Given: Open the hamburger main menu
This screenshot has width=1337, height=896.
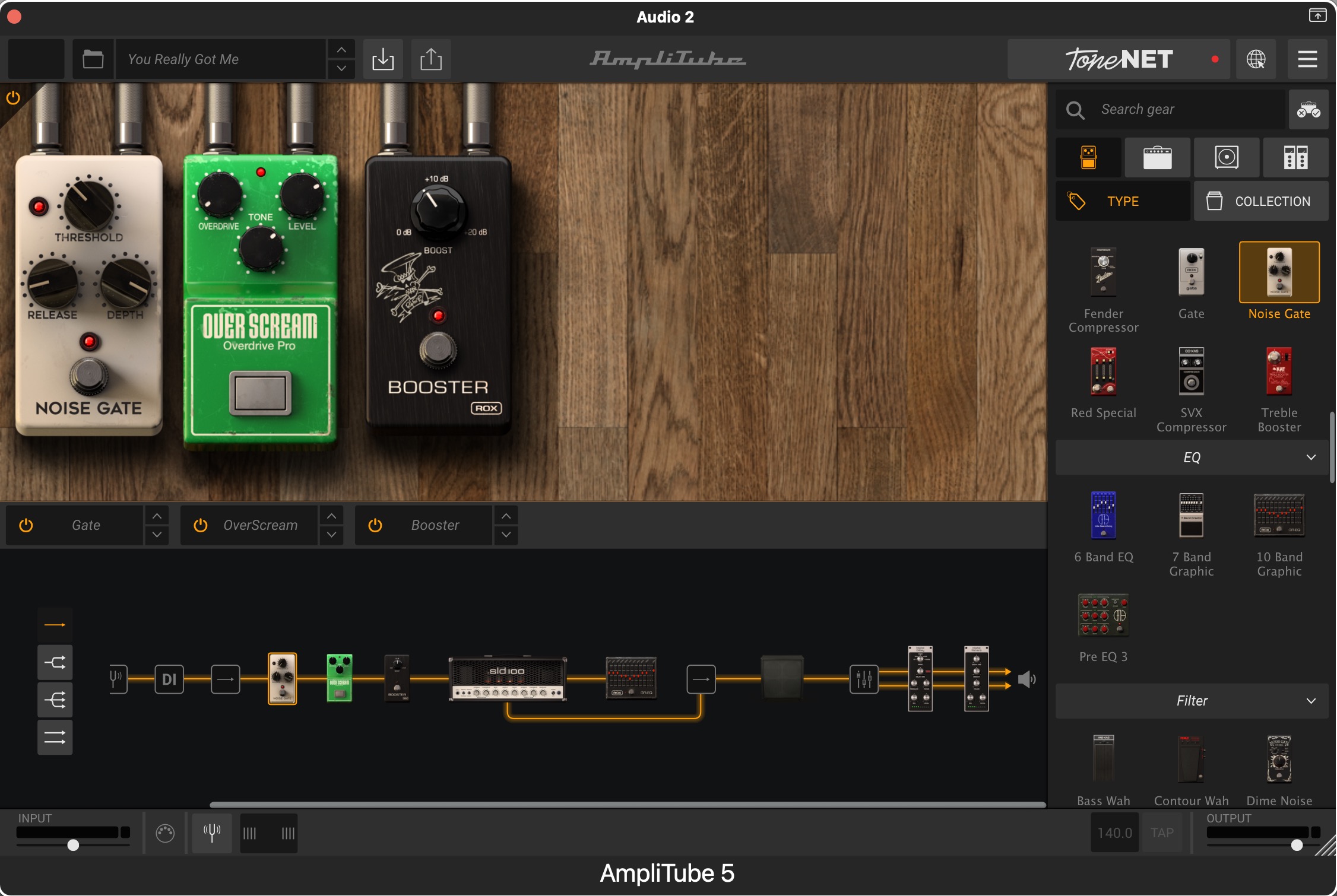Looking at the screenshot, I should point(1307,59).
